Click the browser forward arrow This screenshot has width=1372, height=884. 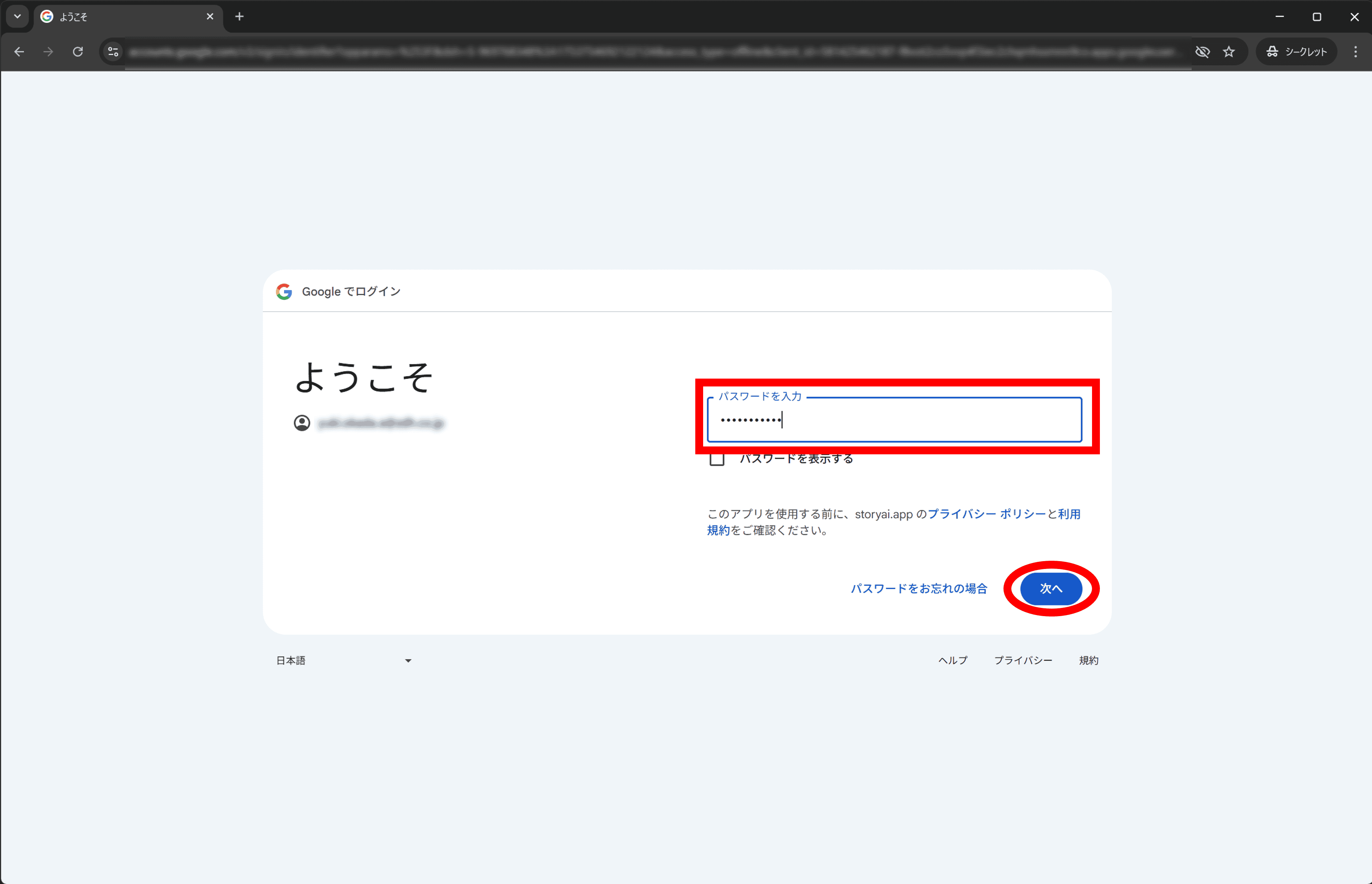pyautogui.click(x=48, y=52)
